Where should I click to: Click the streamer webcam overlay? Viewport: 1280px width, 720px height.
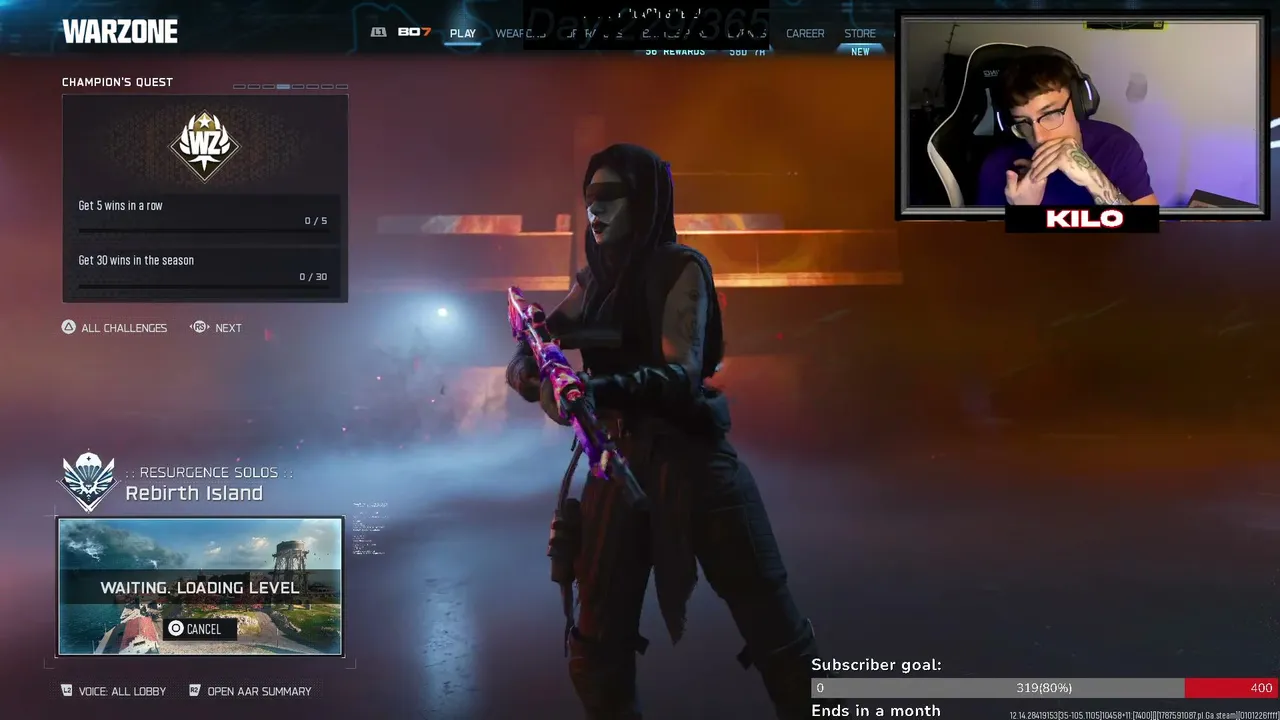coord(1081,113)
